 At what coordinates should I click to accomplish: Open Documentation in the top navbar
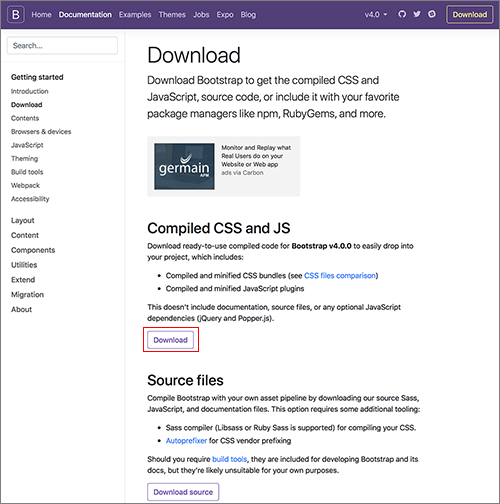coord(85,15)
